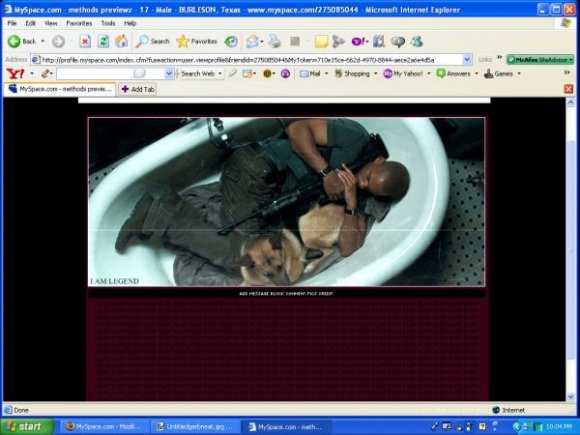Refresh the page with the green arrows icon

[103, 41]
